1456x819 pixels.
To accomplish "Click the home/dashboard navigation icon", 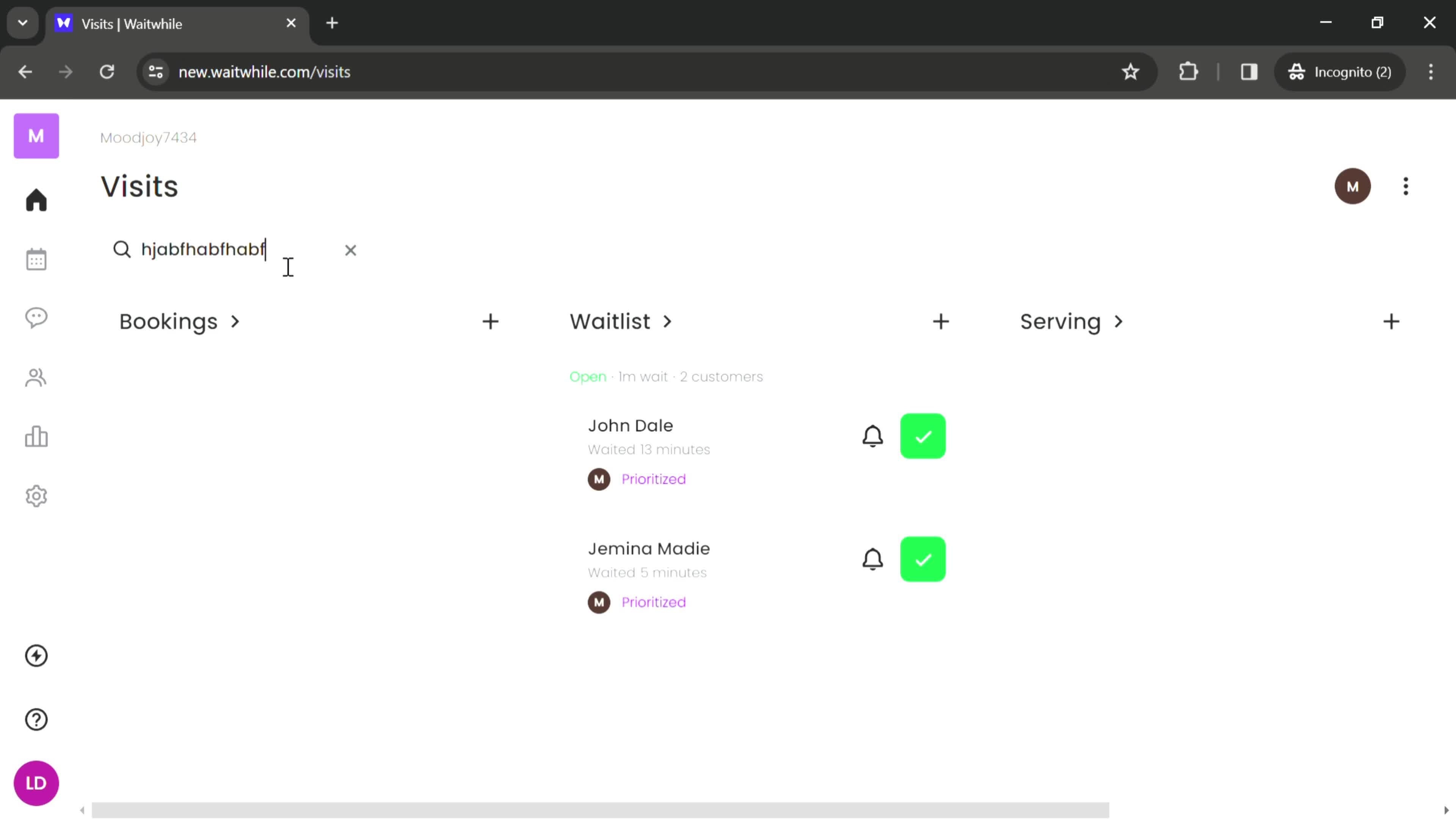I will tap(36, 200).
